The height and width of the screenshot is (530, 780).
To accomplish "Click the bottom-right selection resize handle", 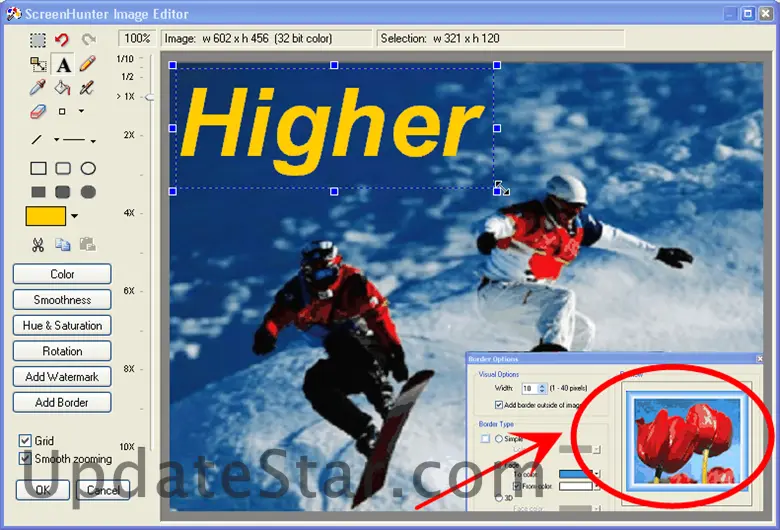I will 496,191.
